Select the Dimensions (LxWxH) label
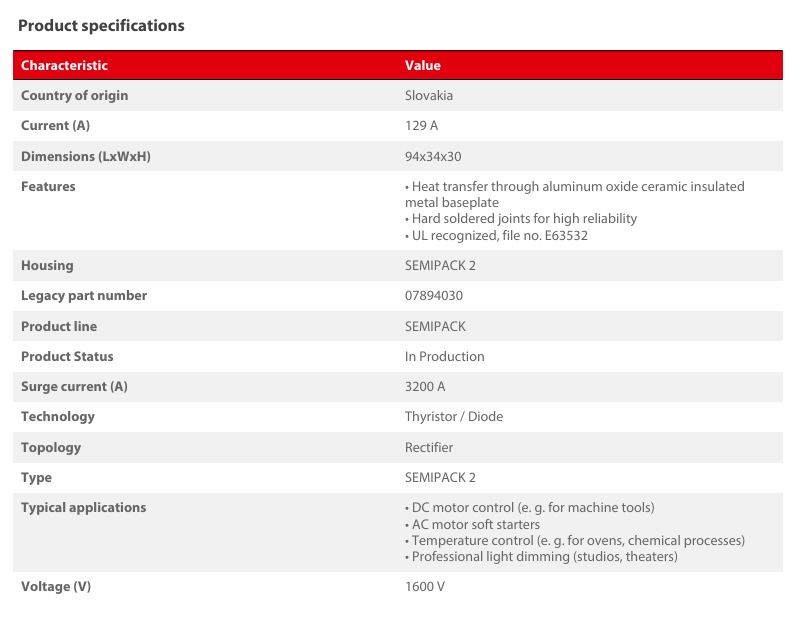Viewport: 810px width, 635px height. [86, 156]
